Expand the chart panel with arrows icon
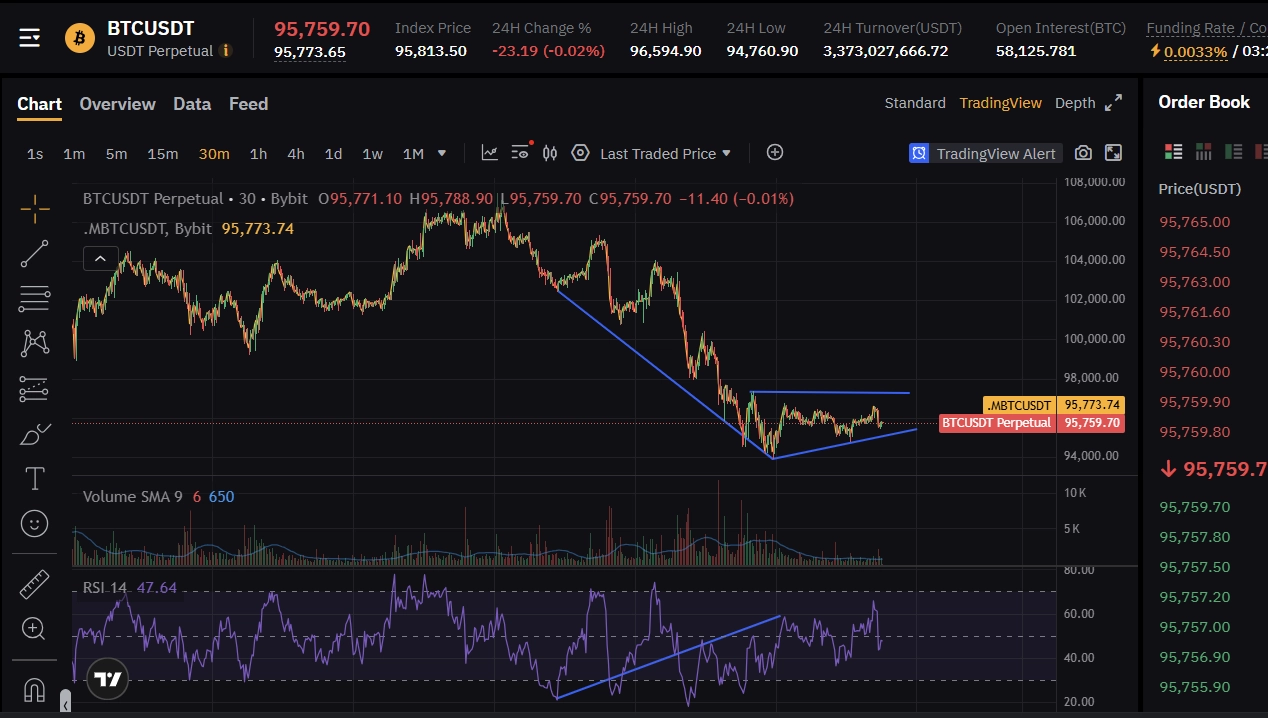This screenshot has width=1268, height=718. click(x=1113, y=103)
